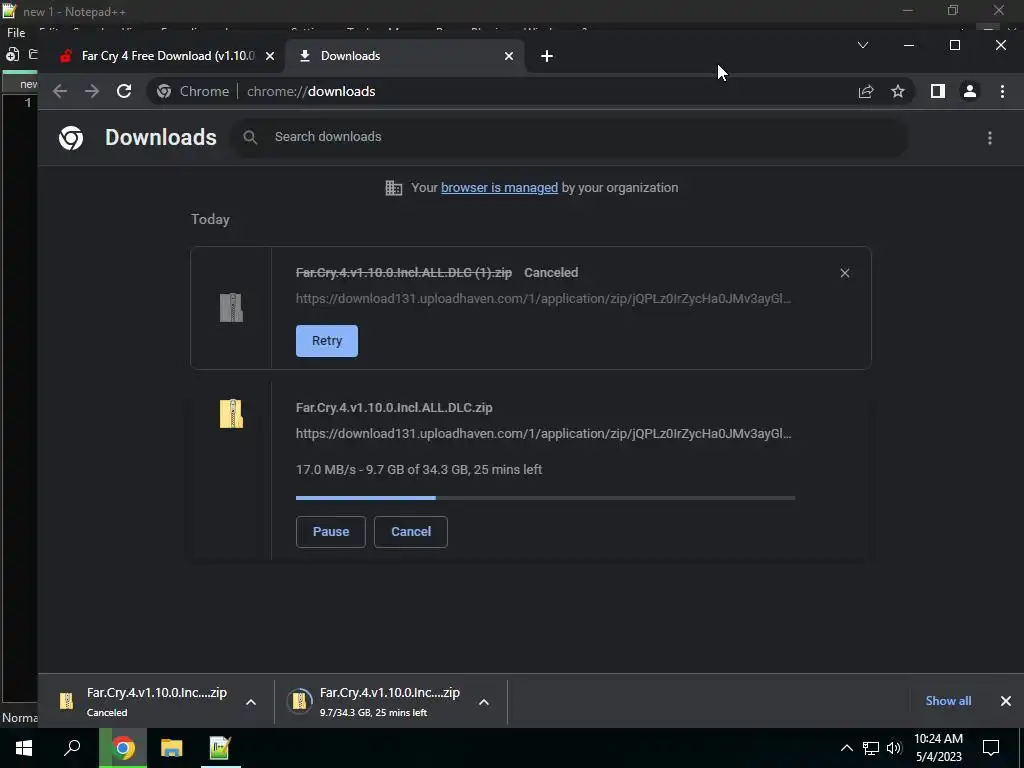1024x768 pixels.
Task: Open a new tab with the plus button
Action: pyautogui.click(x=547, y=56)
